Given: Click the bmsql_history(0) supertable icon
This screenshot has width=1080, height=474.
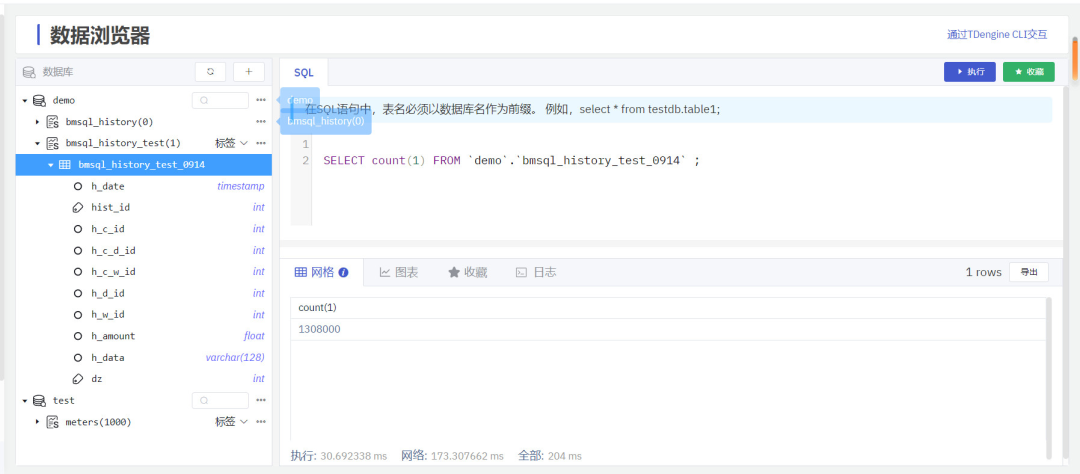Looking at the screenshot, I should click(52, 122).
